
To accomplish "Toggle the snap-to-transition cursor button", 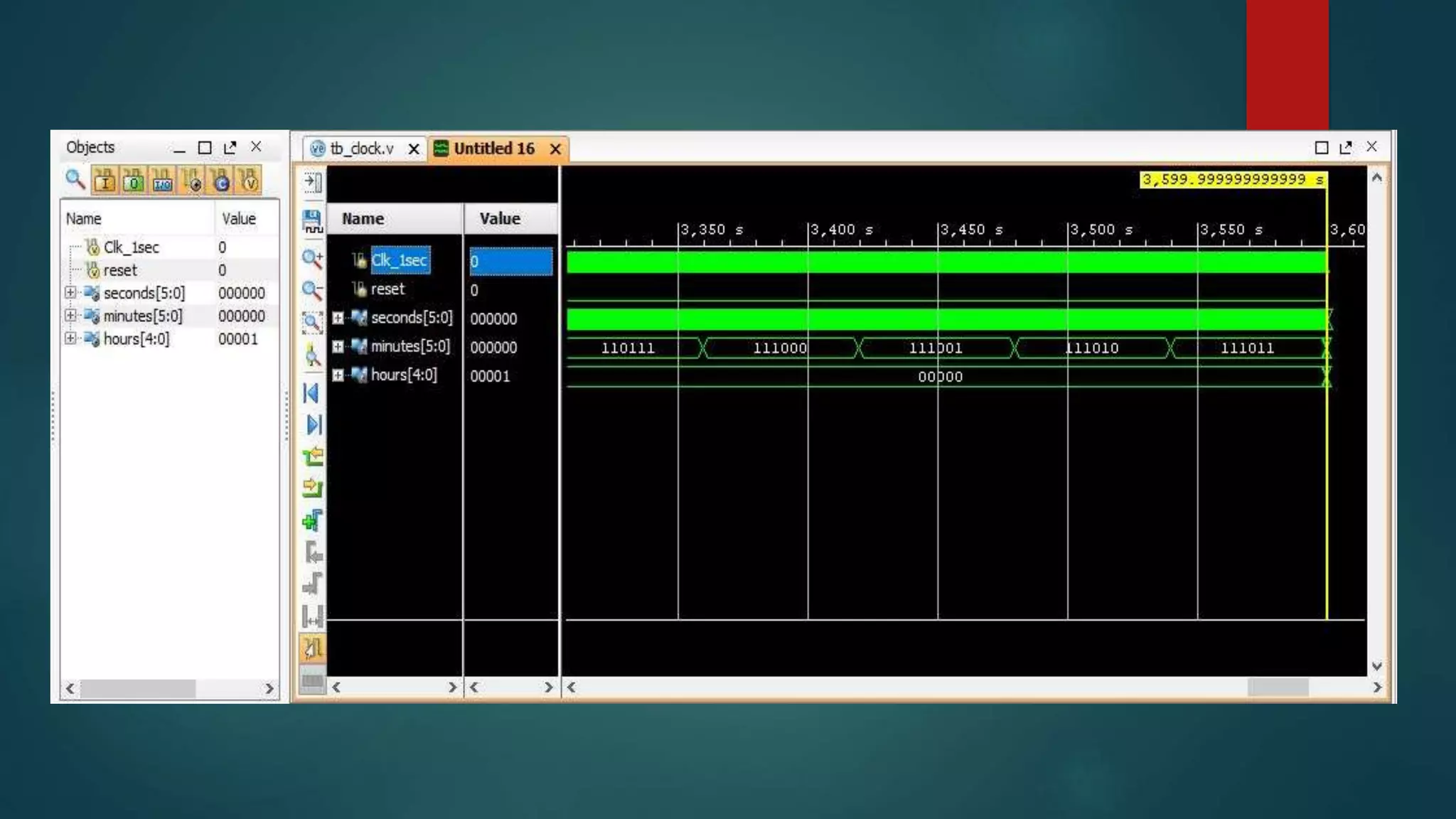I will coord(313,648).
